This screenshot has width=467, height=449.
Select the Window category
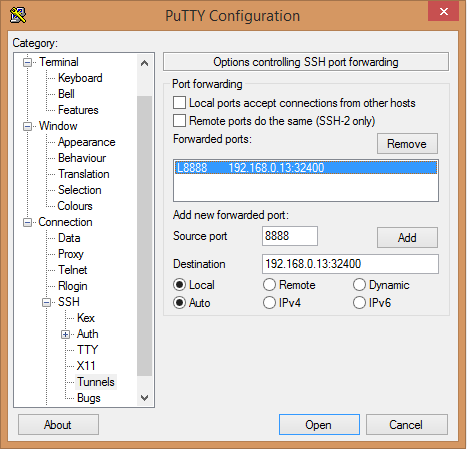[x=58, y=126]
